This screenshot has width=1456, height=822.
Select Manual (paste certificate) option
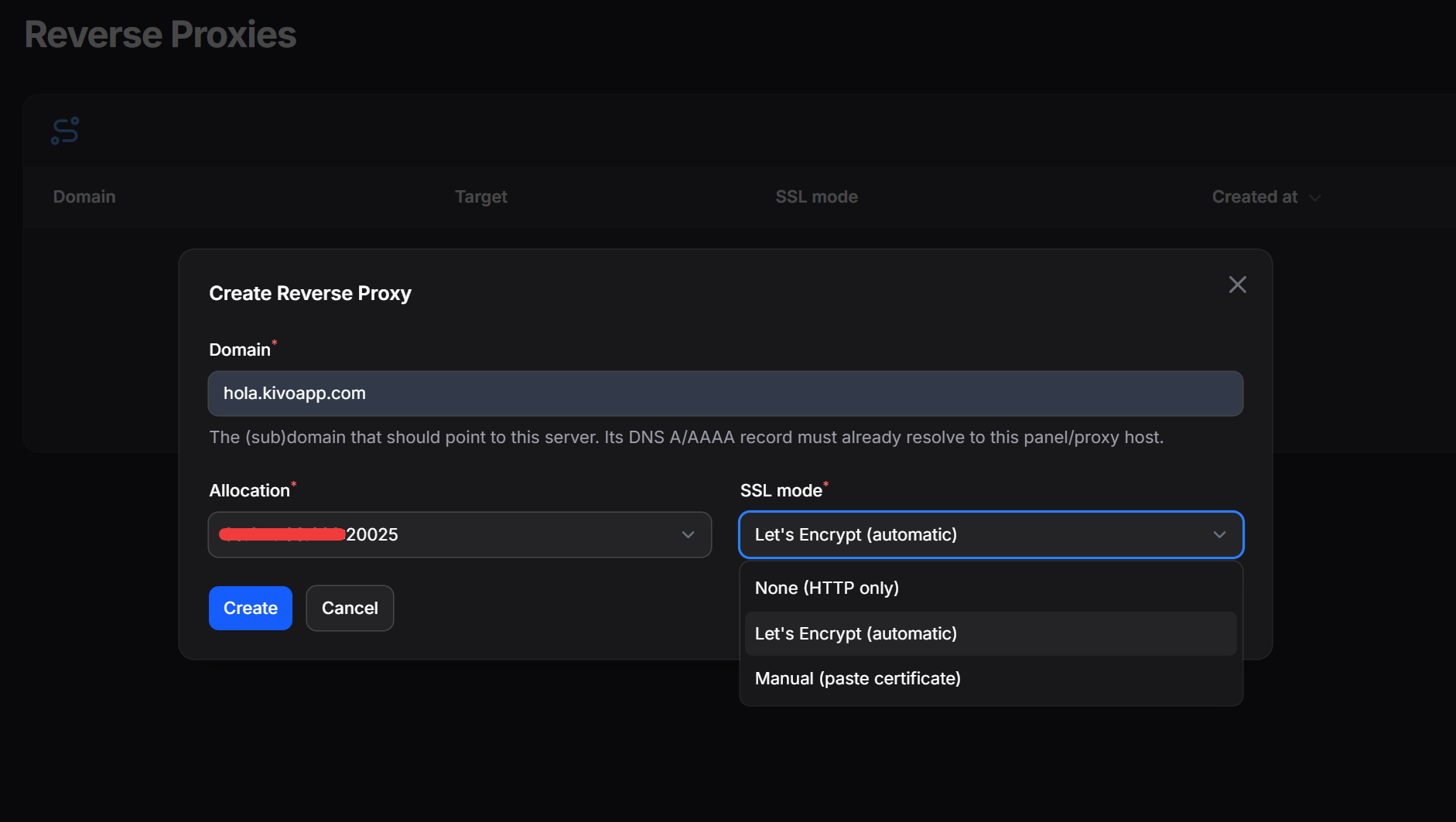[990, 678]
